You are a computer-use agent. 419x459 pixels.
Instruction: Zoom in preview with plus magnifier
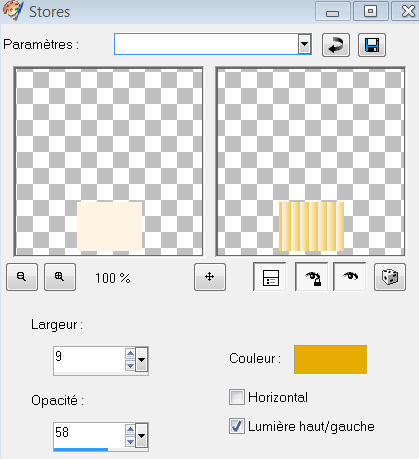(60, 277)
